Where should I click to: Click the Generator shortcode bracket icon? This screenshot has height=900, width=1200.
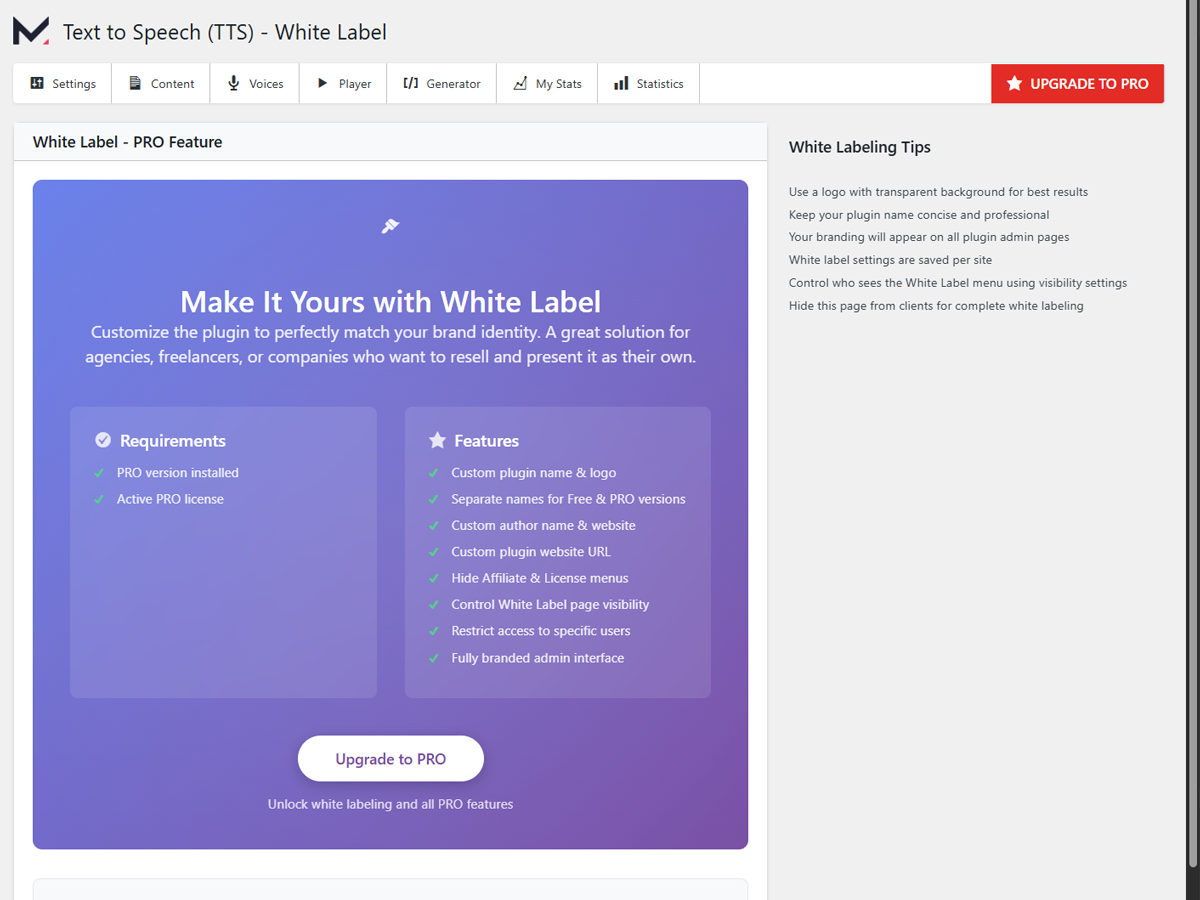click(410, 83)
